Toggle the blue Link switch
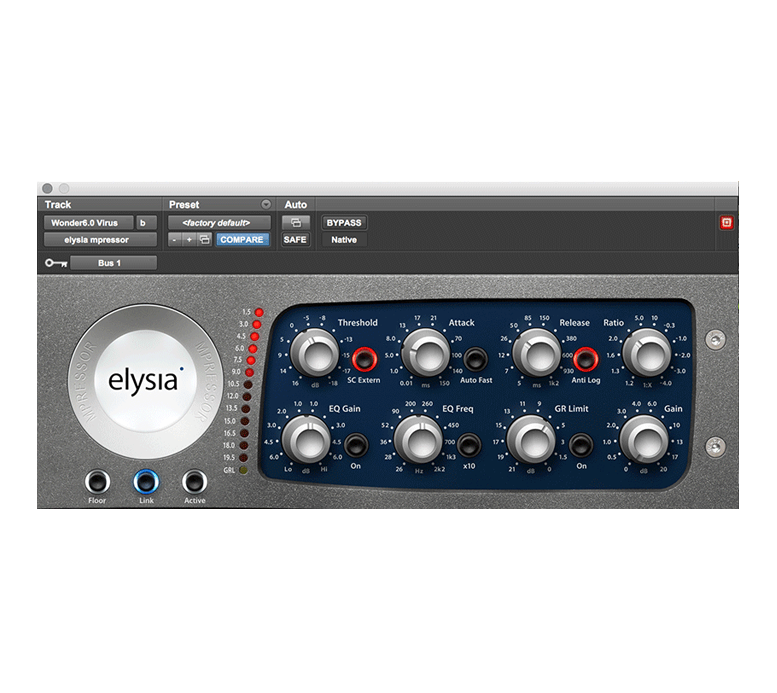This screenshot has width=777, height=693. [x=146, y=482]
